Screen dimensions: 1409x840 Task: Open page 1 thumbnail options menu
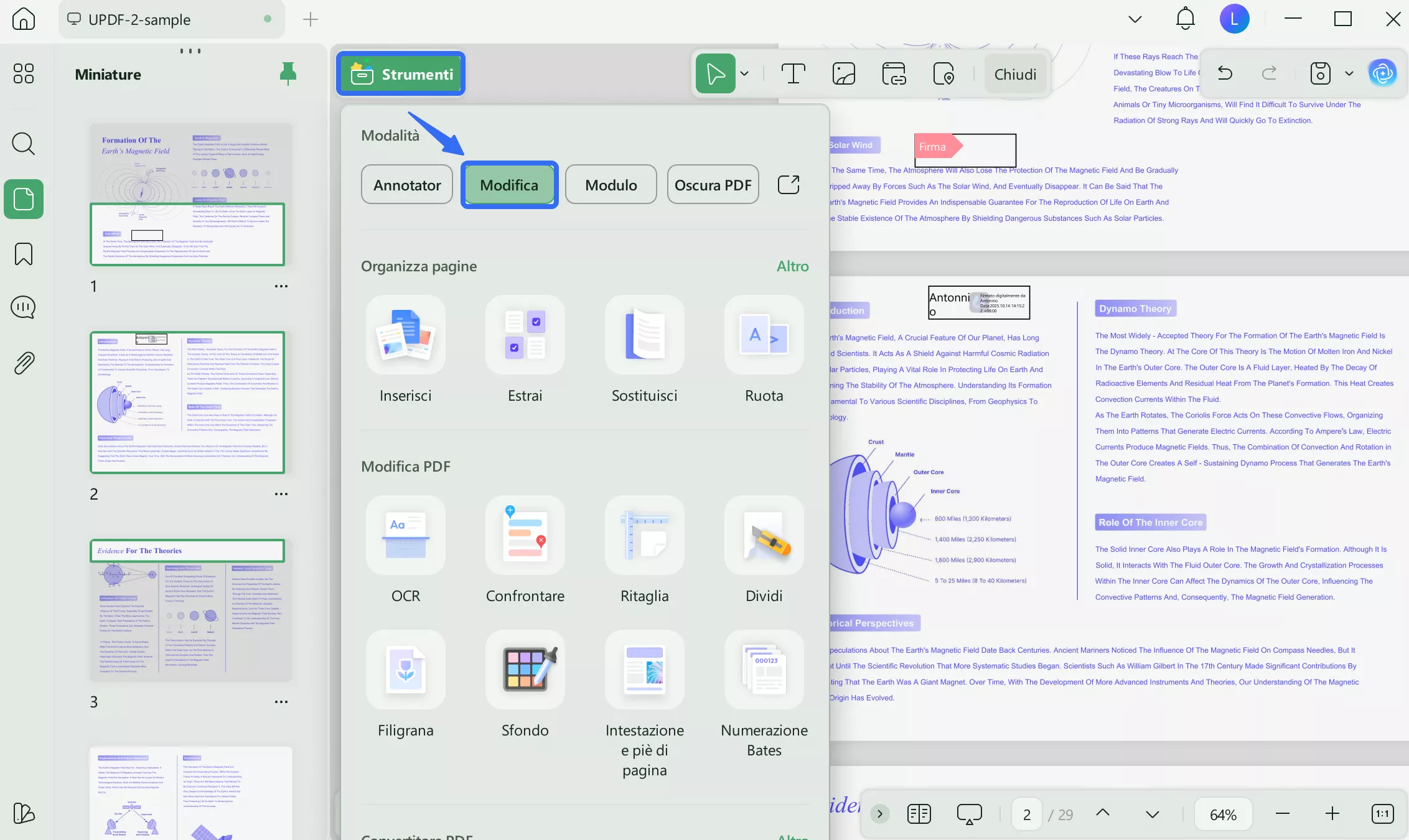[281, 286]
